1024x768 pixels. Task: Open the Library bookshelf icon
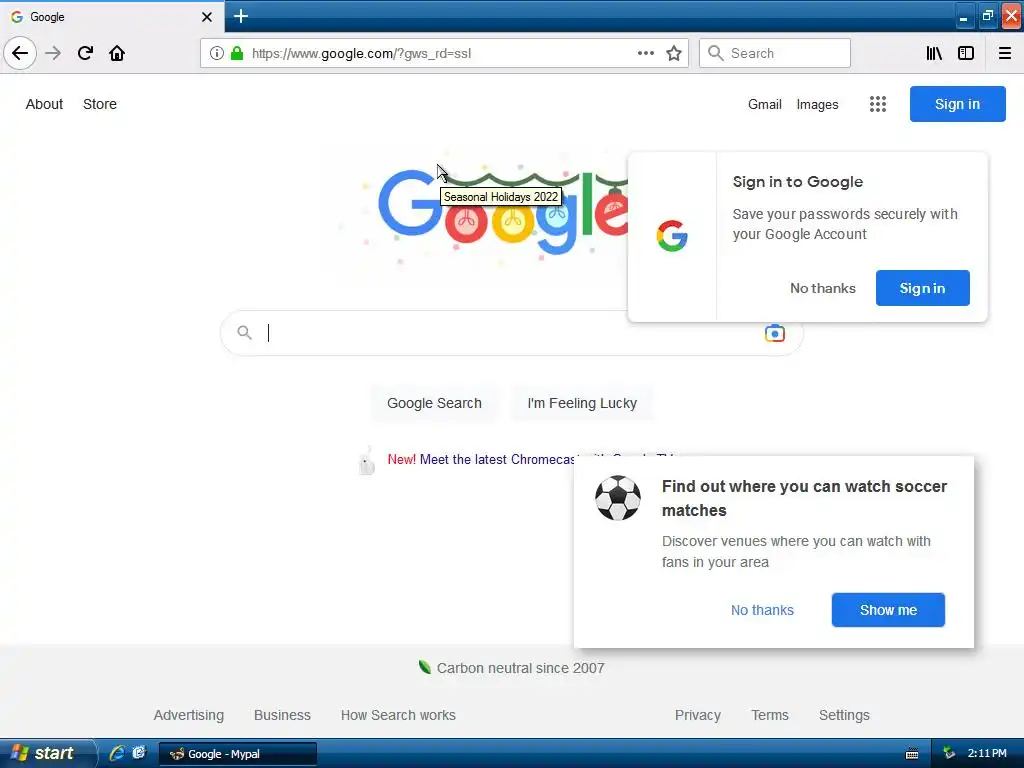[934, 53]
